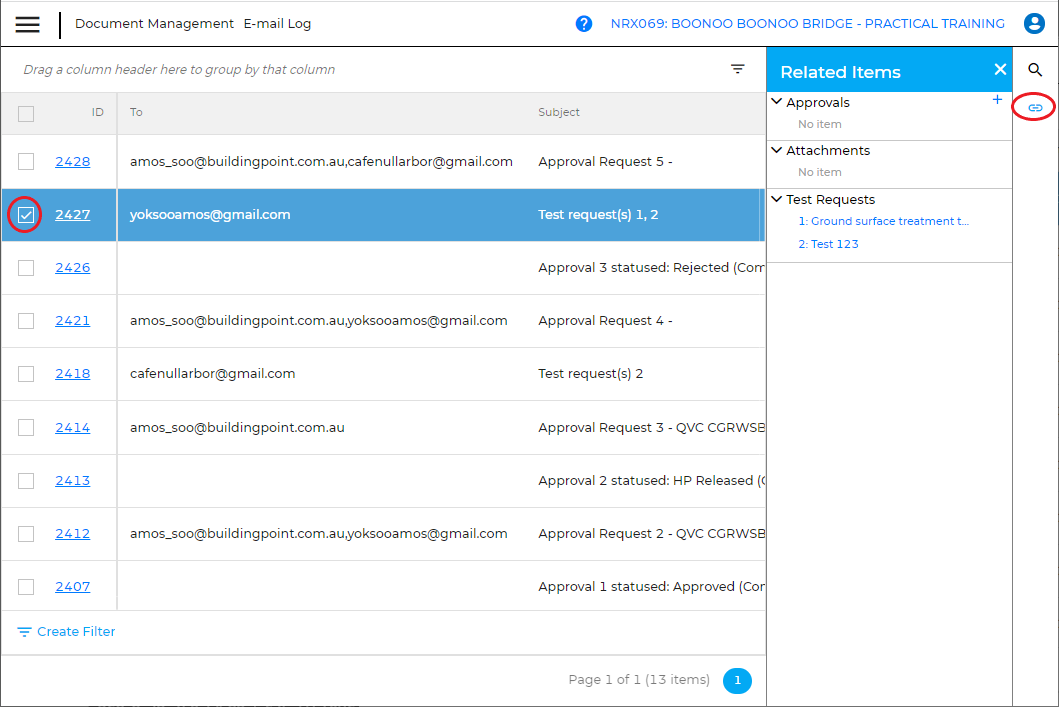This screenshot has width=1059, height=707.
Task: Collapse the Approvals section
Action: [777, 102]
